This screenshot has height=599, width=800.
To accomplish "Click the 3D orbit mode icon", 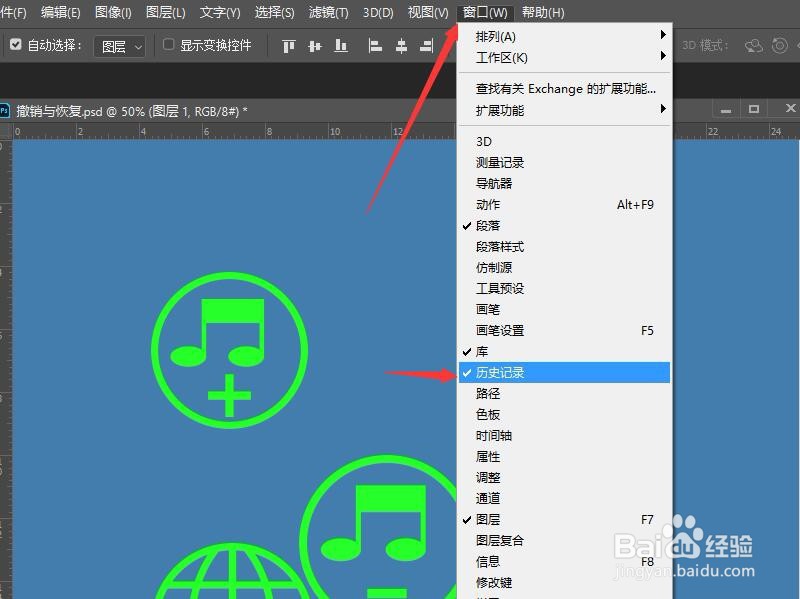I will pos(754,46).
